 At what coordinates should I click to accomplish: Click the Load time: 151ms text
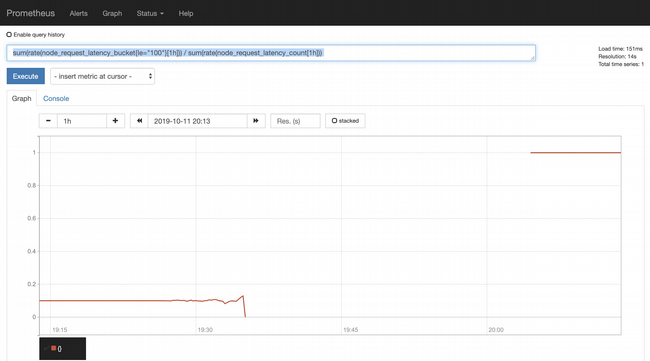(x=620, y=49)
